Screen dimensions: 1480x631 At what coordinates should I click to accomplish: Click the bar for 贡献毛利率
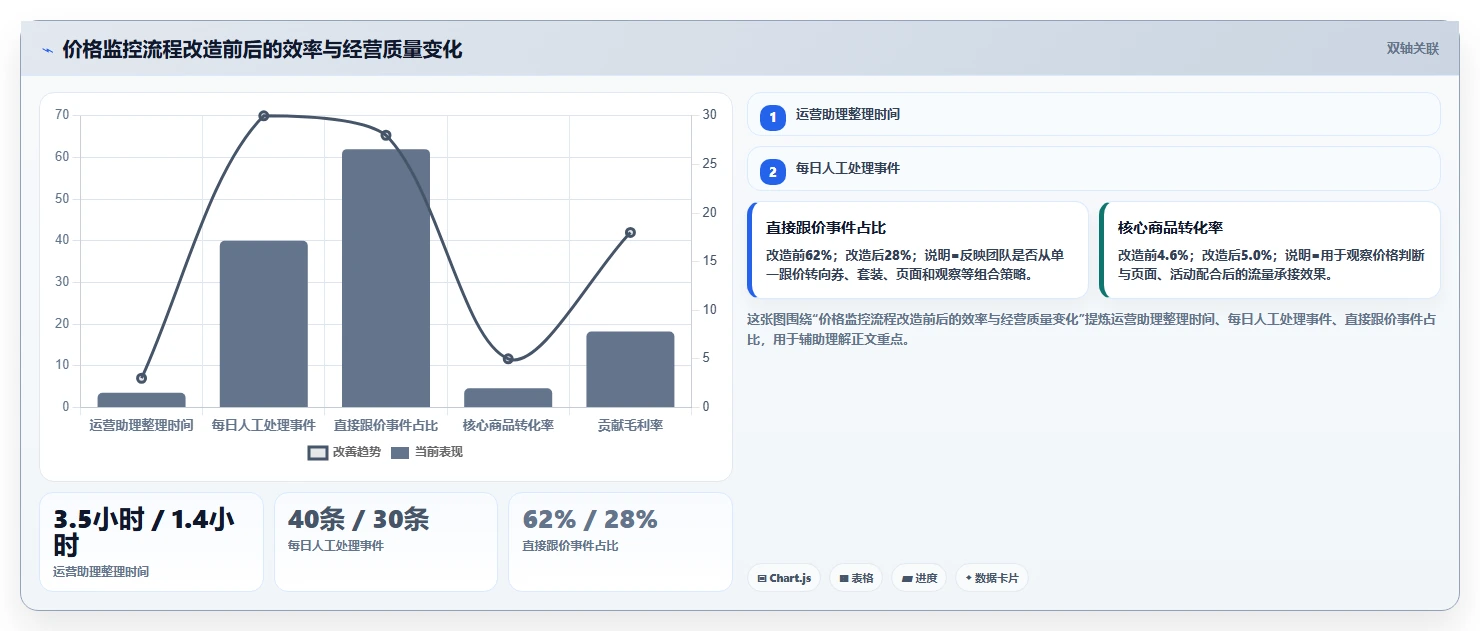(x=630, y=369)
